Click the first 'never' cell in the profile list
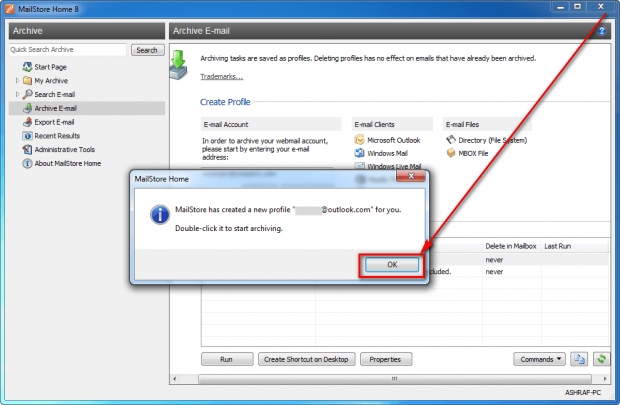 494,260
